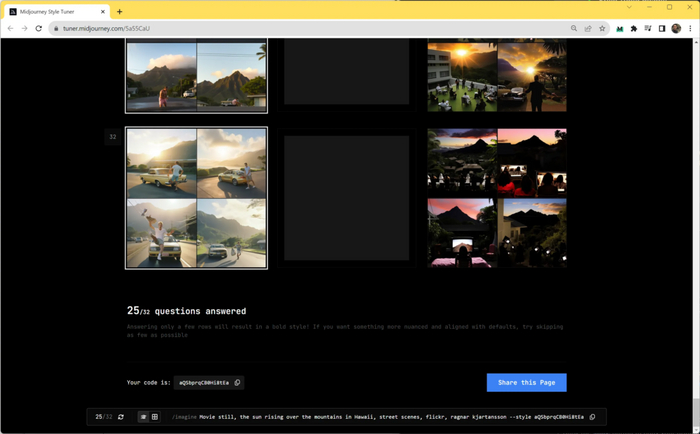Bookmark this tab with the star icon
700x434 pixels.
click(x=602, y=29)
